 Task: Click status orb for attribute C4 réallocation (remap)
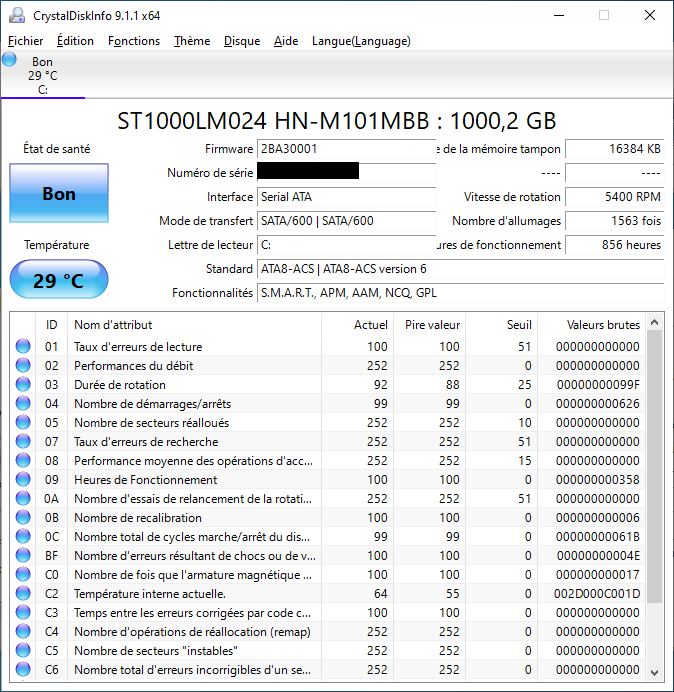click(x=23, y=631)
